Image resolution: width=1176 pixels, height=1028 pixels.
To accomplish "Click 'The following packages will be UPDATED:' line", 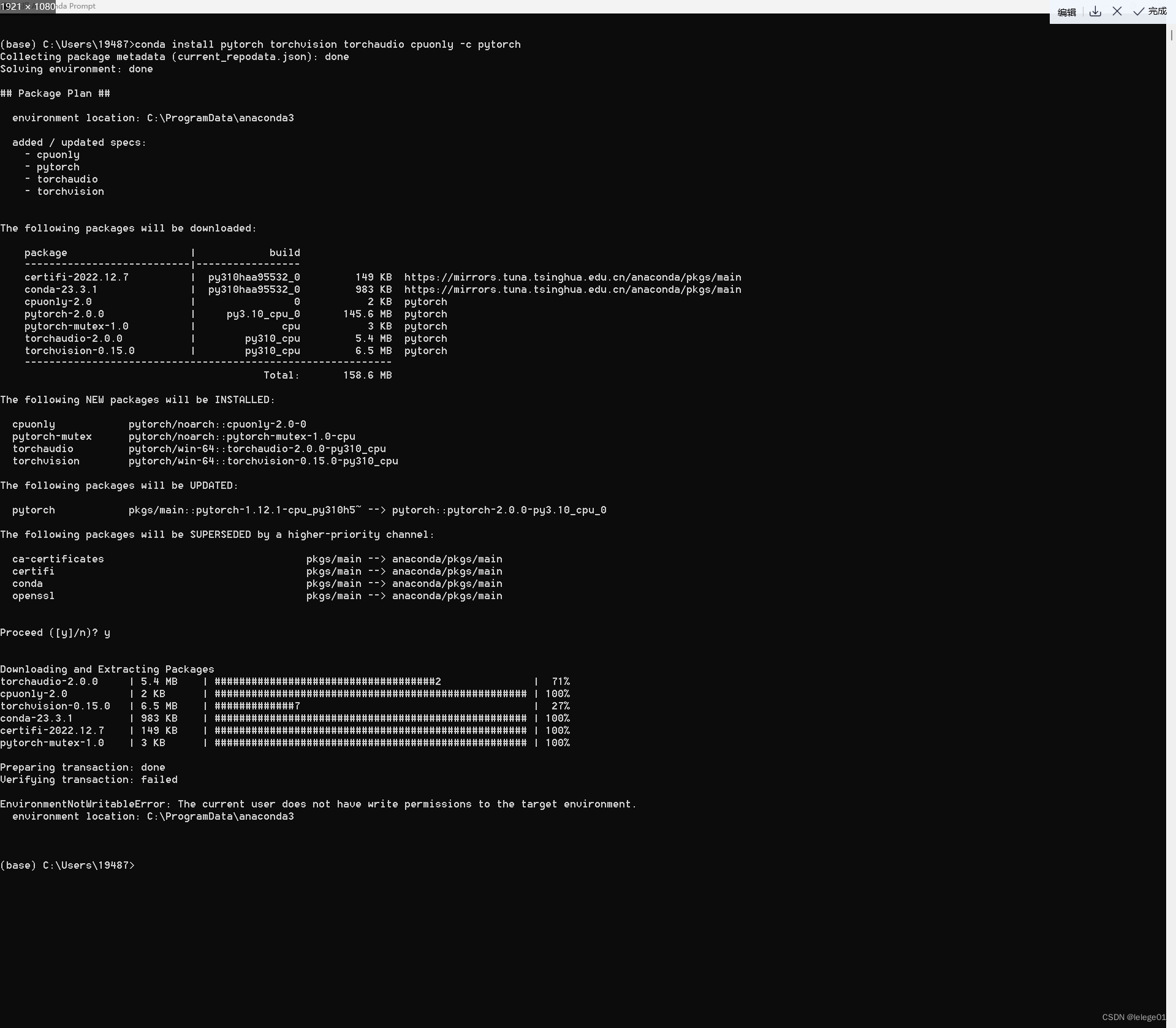I will click(x=119, y=485).
